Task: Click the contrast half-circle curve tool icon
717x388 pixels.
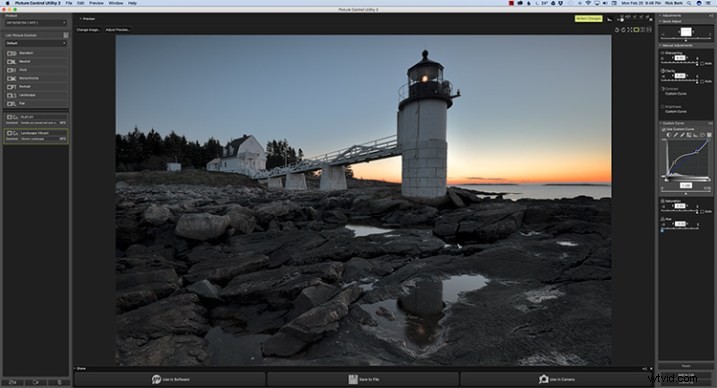Action: point(669,135)
